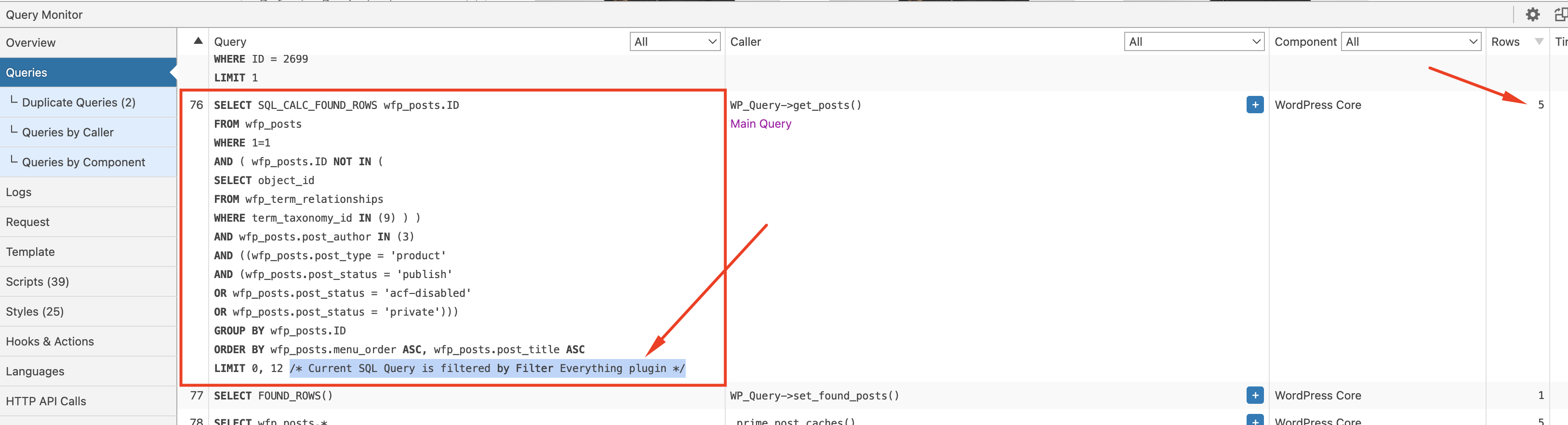The height and width of the screenshot is (425, 1568).
Task: Click WHERE ID = 2699 line
Action: (x=261, y=59)
